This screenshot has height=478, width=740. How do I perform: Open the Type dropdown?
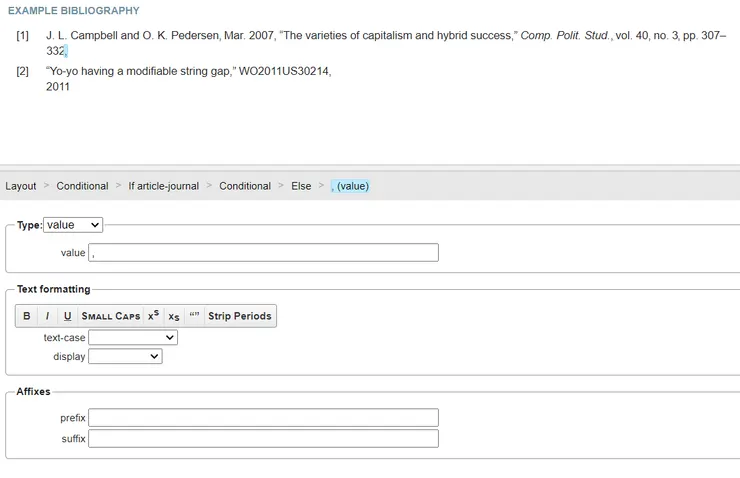[x=73, y=225]
